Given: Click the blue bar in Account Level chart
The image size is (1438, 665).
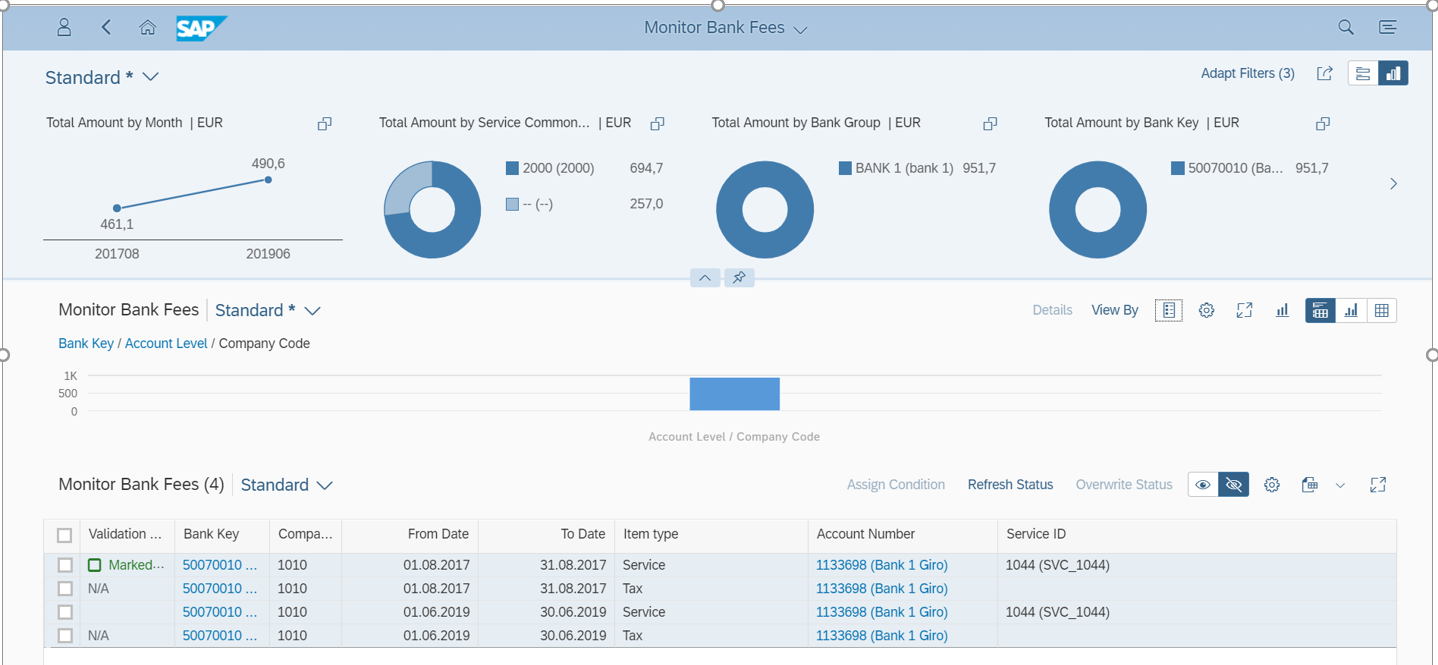Looking at the screenshot, I should (734, 393).
